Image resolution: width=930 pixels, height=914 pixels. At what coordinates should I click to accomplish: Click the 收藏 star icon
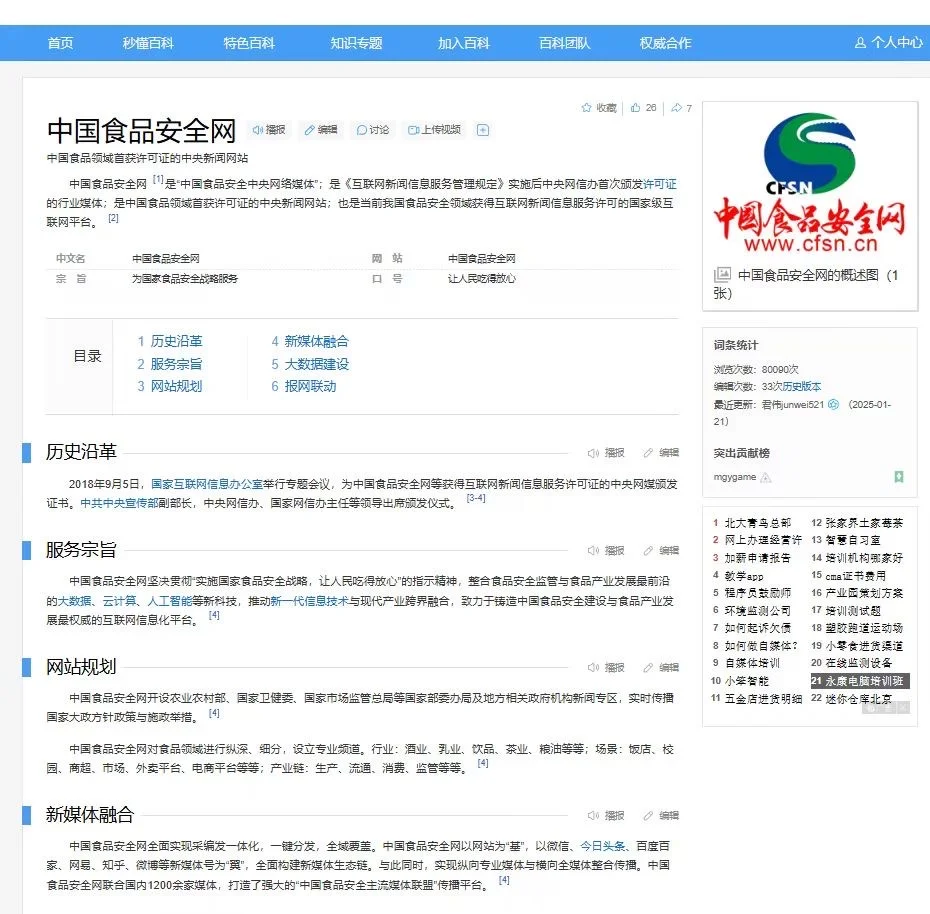(587, 107)
